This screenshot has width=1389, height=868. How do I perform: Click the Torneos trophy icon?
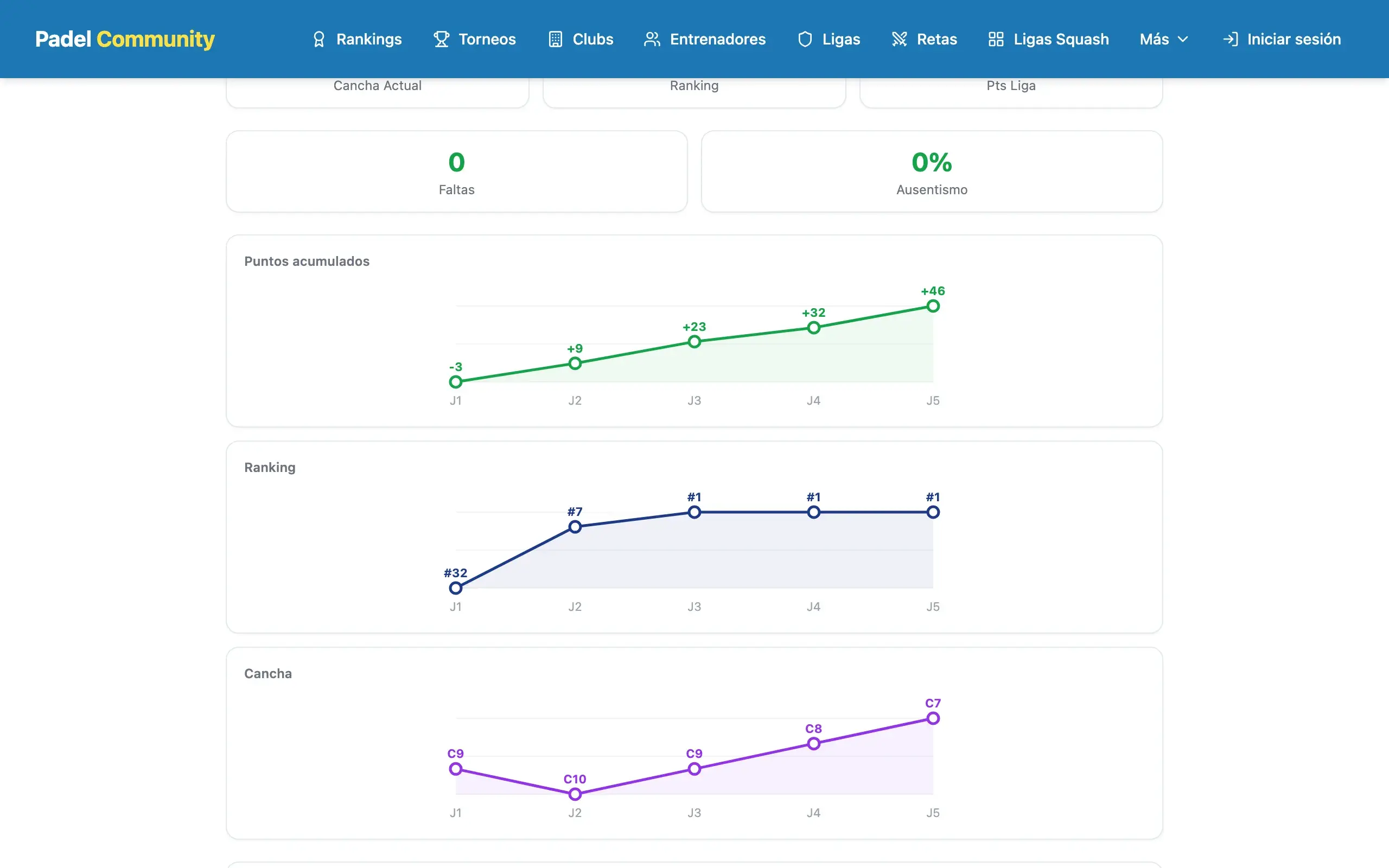point(441,39)
